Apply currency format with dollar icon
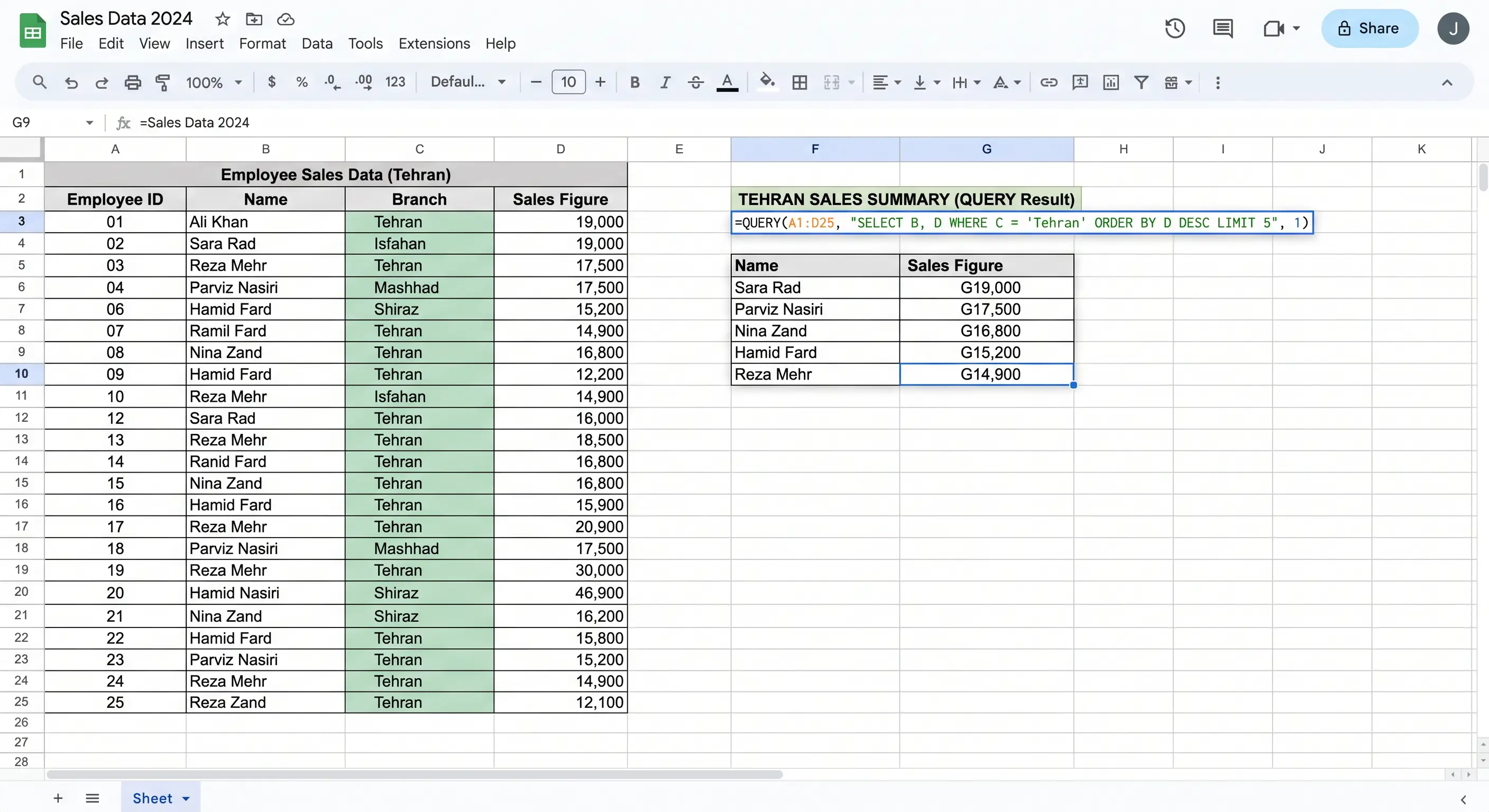The width and height of the screenshot is (1489, 812). click(272, 82)
